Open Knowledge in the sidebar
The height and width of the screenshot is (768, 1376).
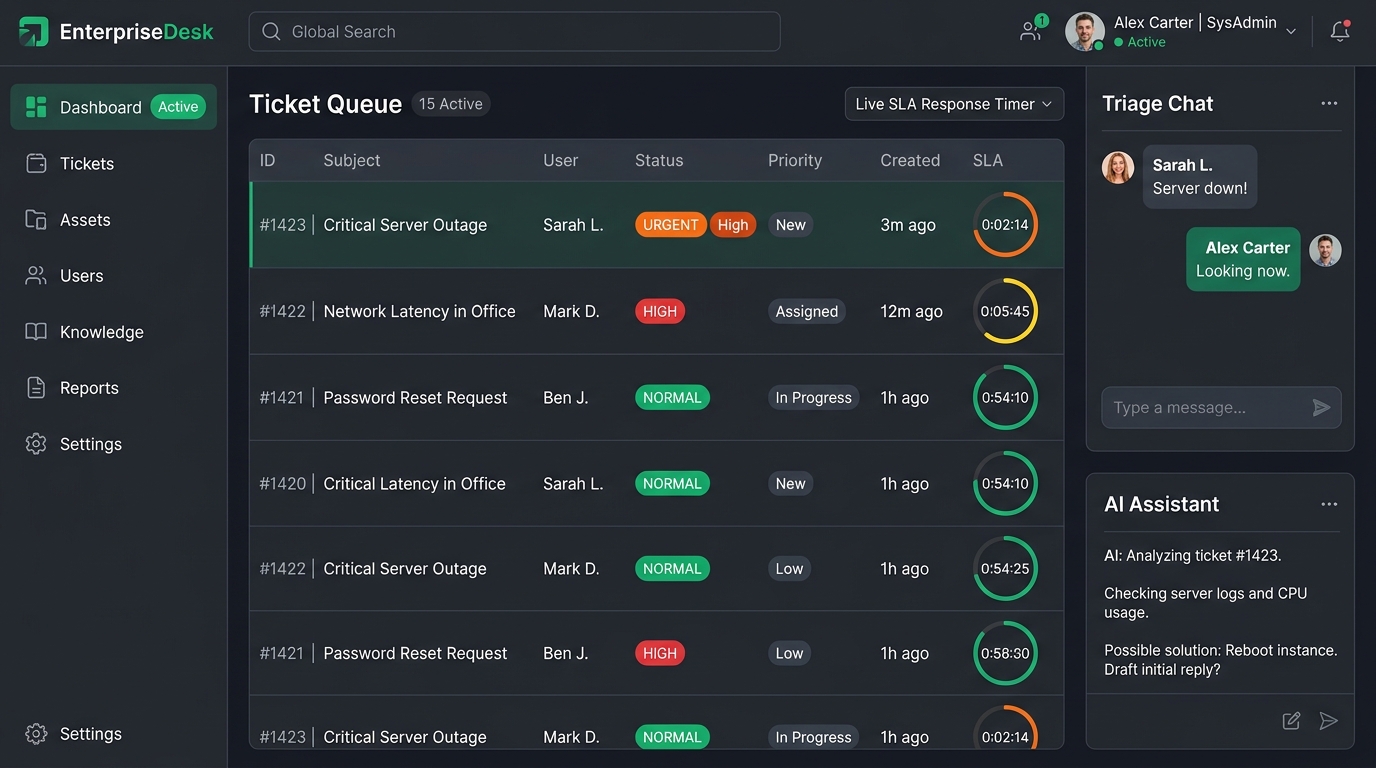(x=101, y=331)
